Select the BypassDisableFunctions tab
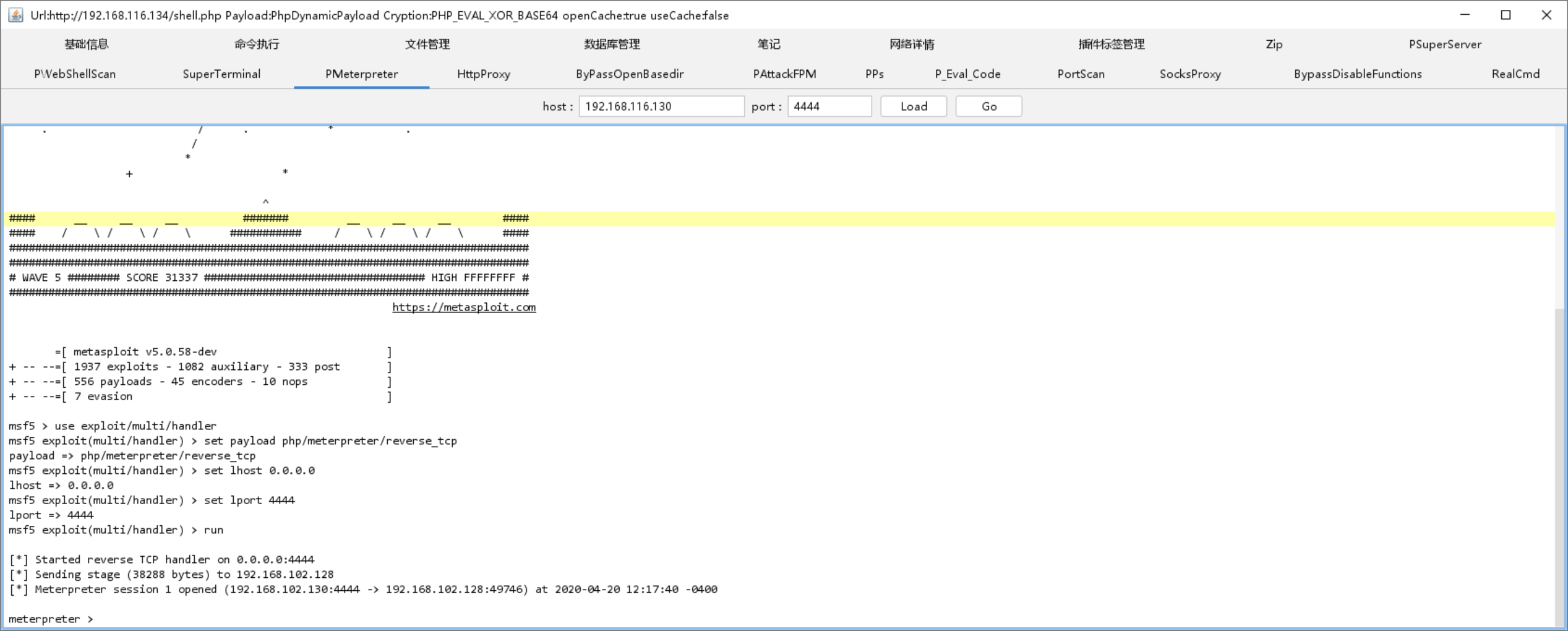This screenshot has height=631, width=1568. (x=1358, y=74)
